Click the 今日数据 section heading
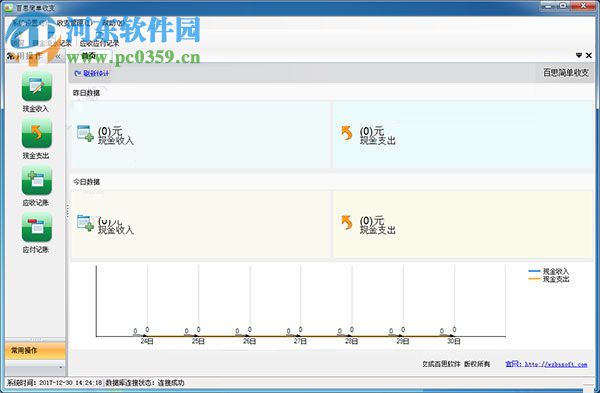This screenshot has width=600, height=393. point(86,182)
